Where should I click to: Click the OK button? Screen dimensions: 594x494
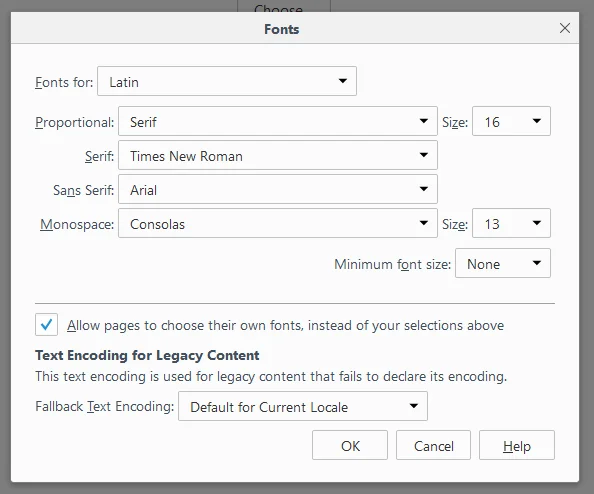pyautogui.click(x=350, y=446)
